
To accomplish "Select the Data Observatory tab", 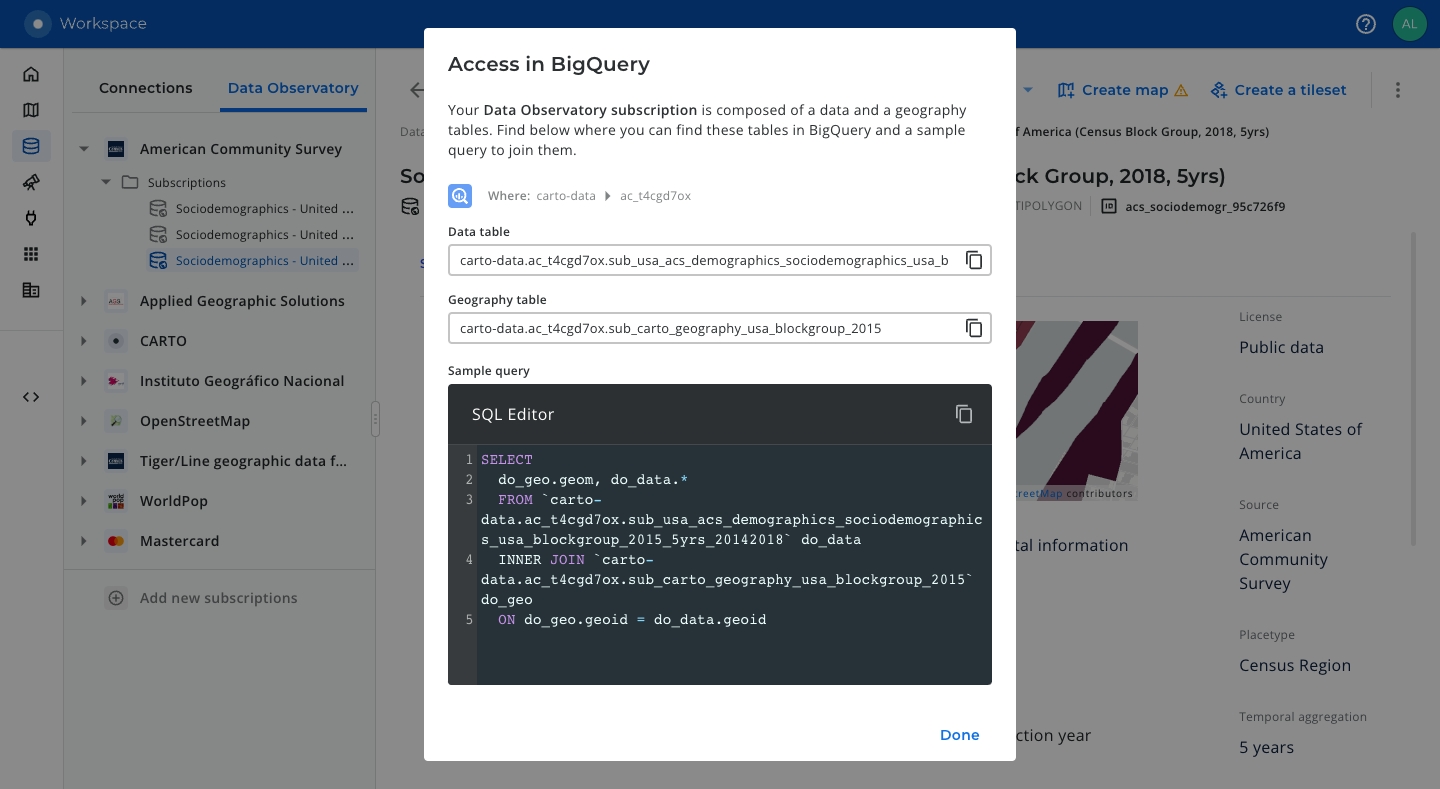I will [293, 88].
